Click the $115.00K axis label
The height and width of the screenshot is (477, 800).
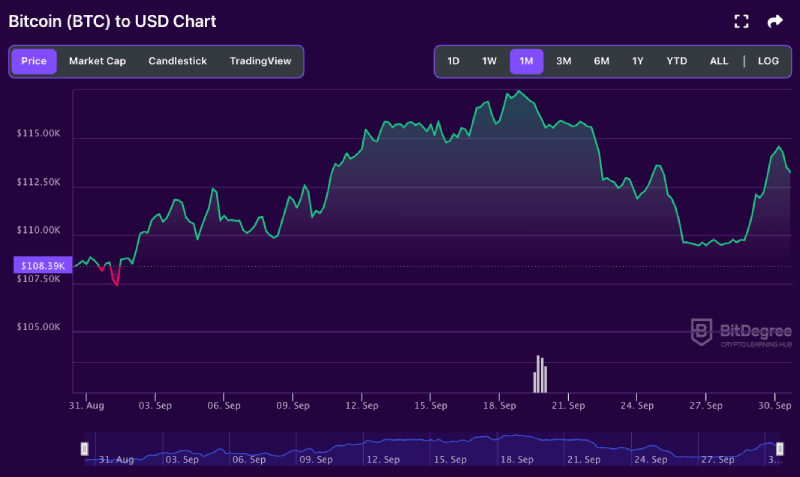coord(38,134)
